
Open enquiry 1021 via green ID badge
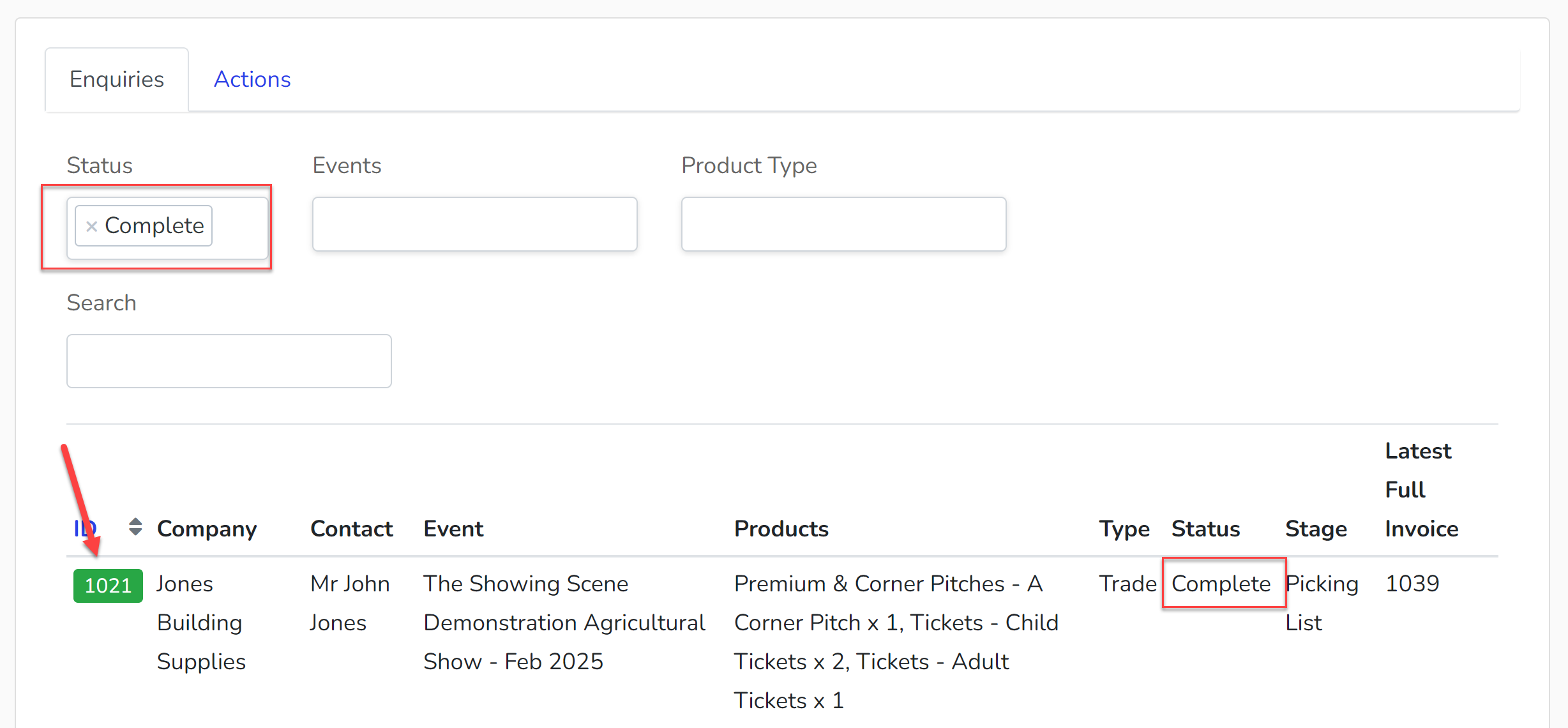[108, 586]
